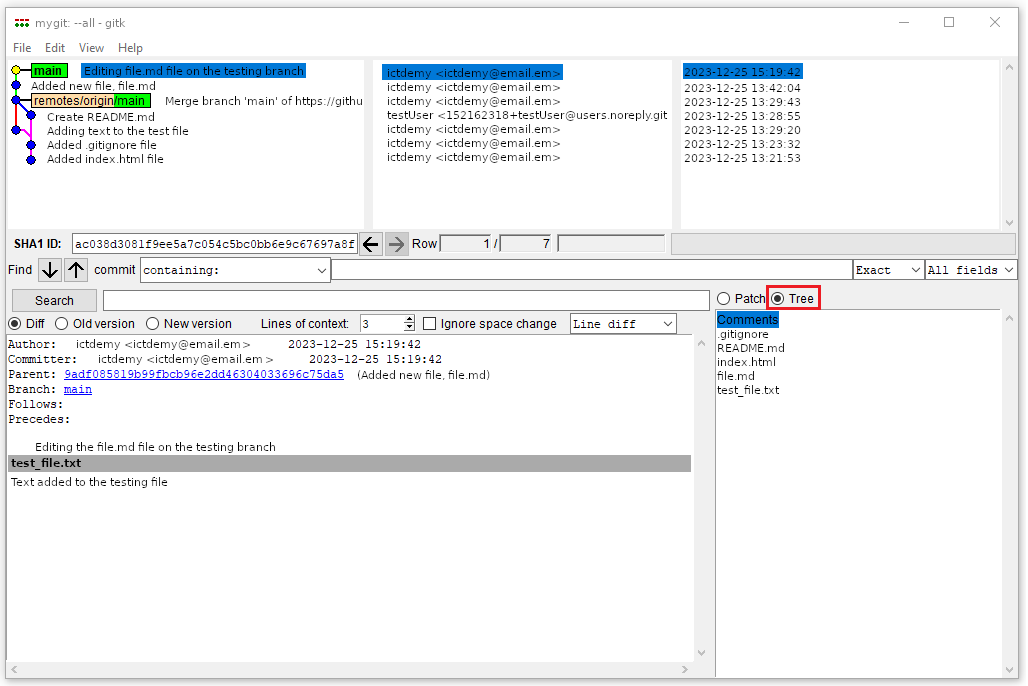Select the Tree radio button
The image size is (1028, 686).
click(x=777, y=299)
